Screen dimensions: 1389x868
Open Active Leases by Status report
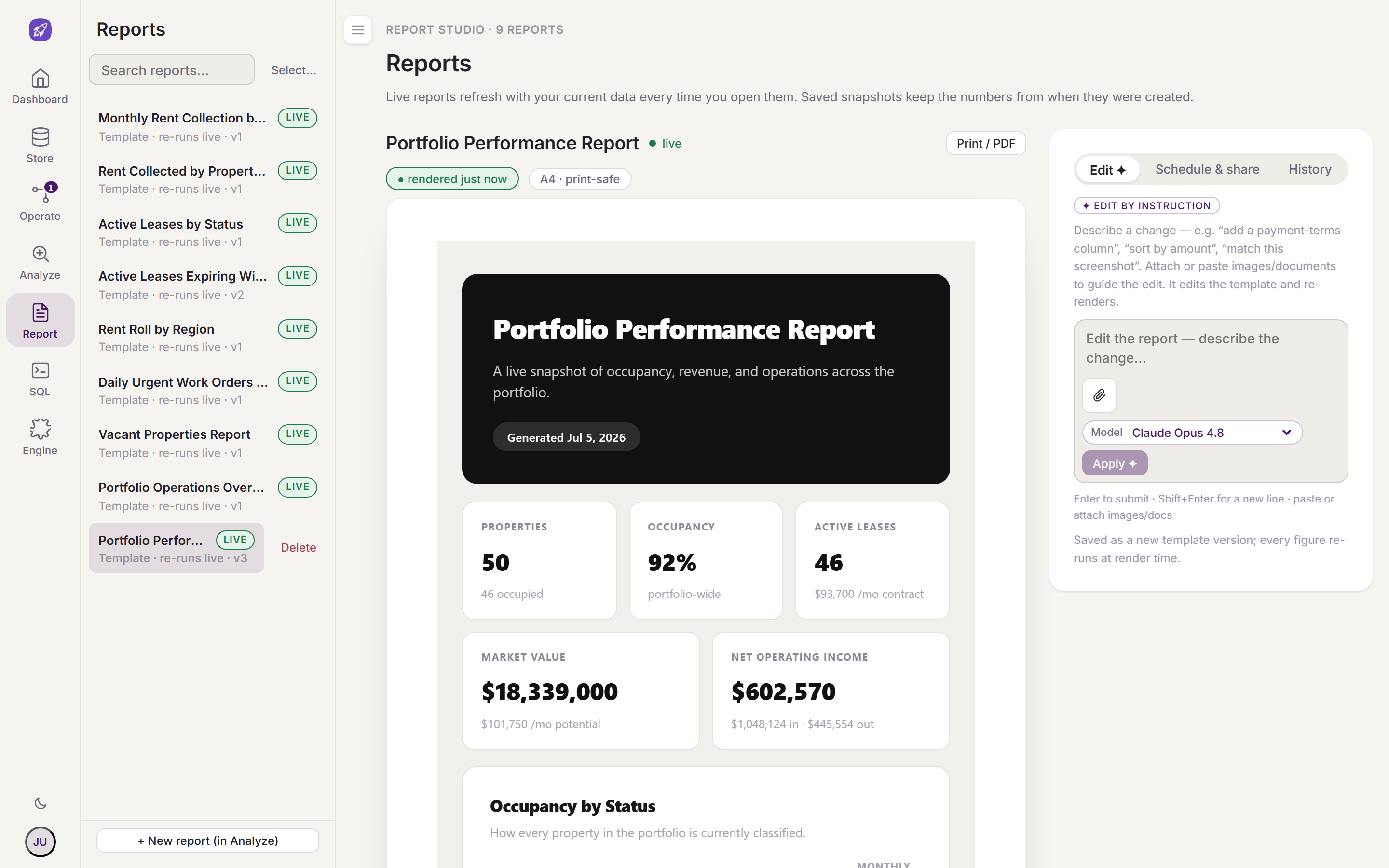[207, 232]
